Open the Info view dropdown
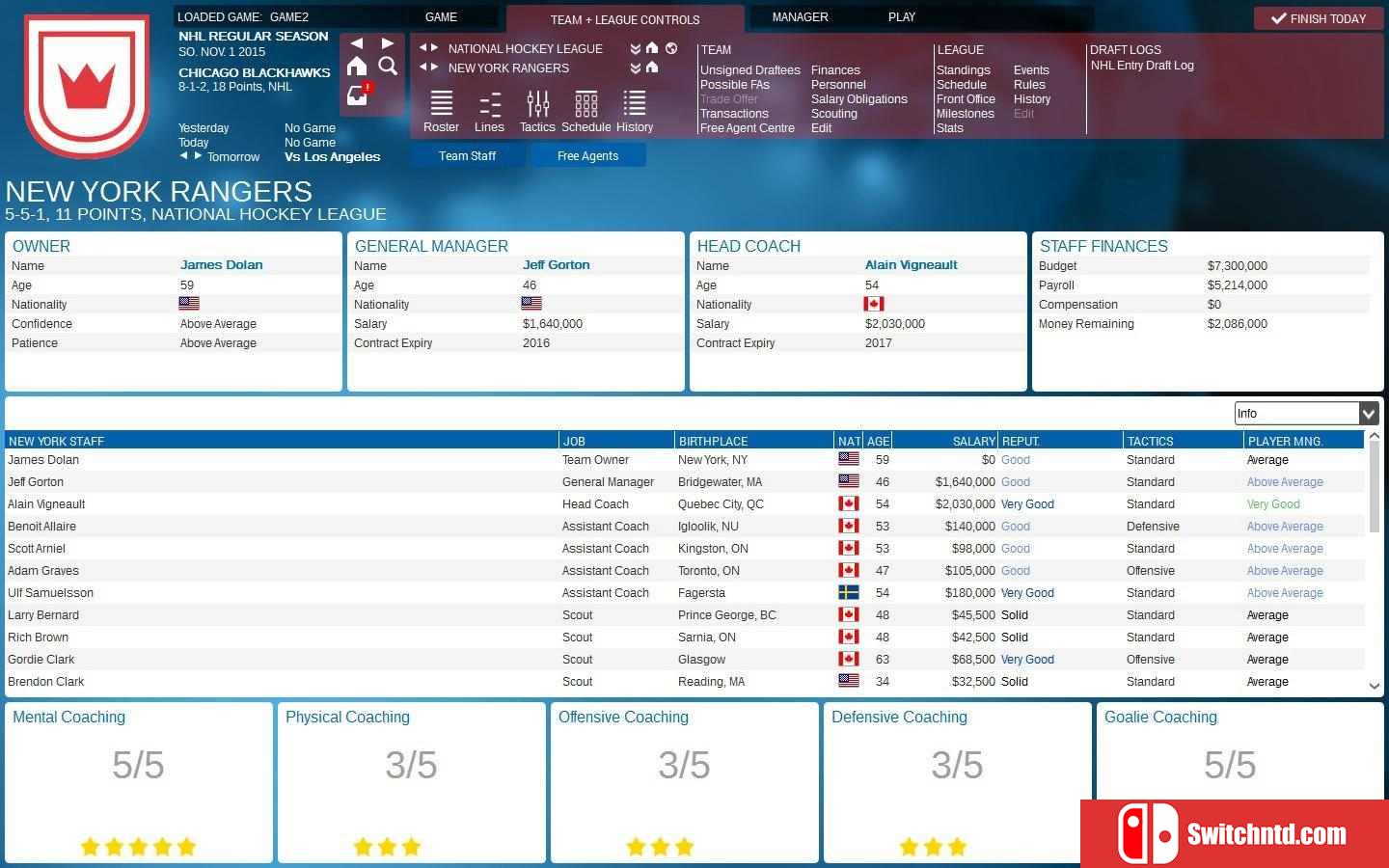Image resolution: width=1389 pixels, height=868 pixels. coord(1306,413)
